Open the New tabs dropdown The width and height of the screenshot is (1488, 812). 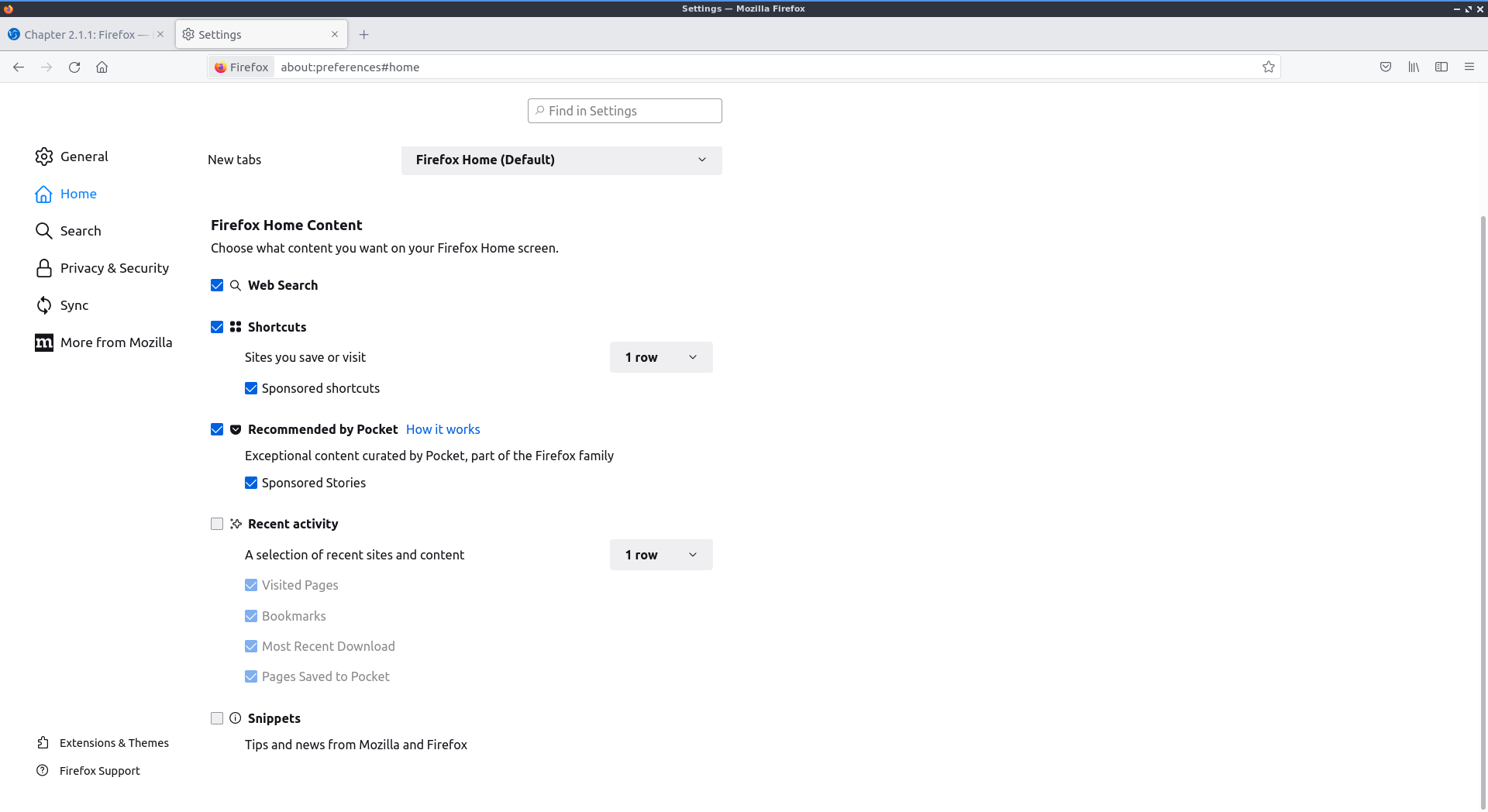pyautogui.click(x=561, y=160)
